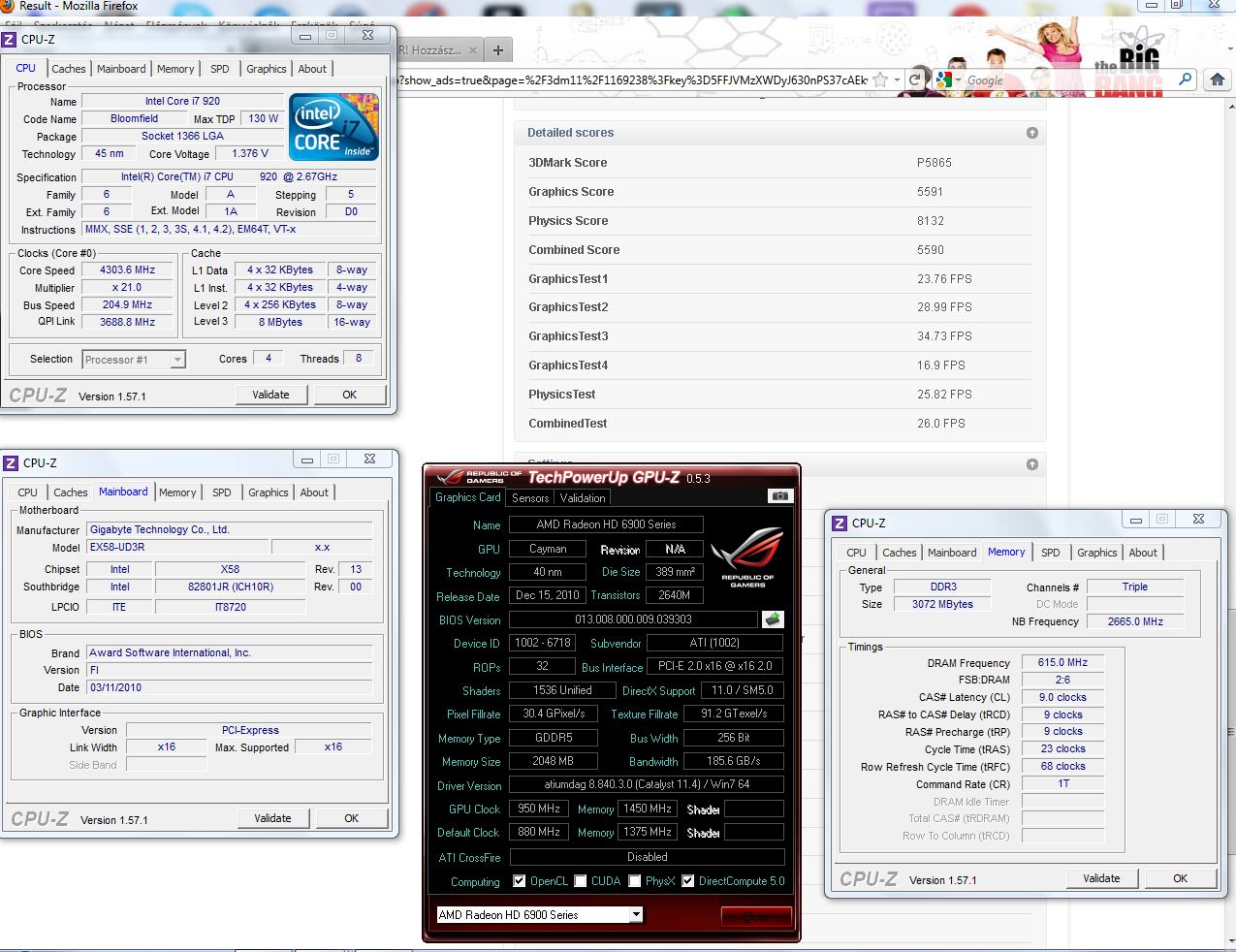Open CPU tab in CPU-Z Memory window
1236x952 pixels.
pyautogui.click(x=857, y=553)
